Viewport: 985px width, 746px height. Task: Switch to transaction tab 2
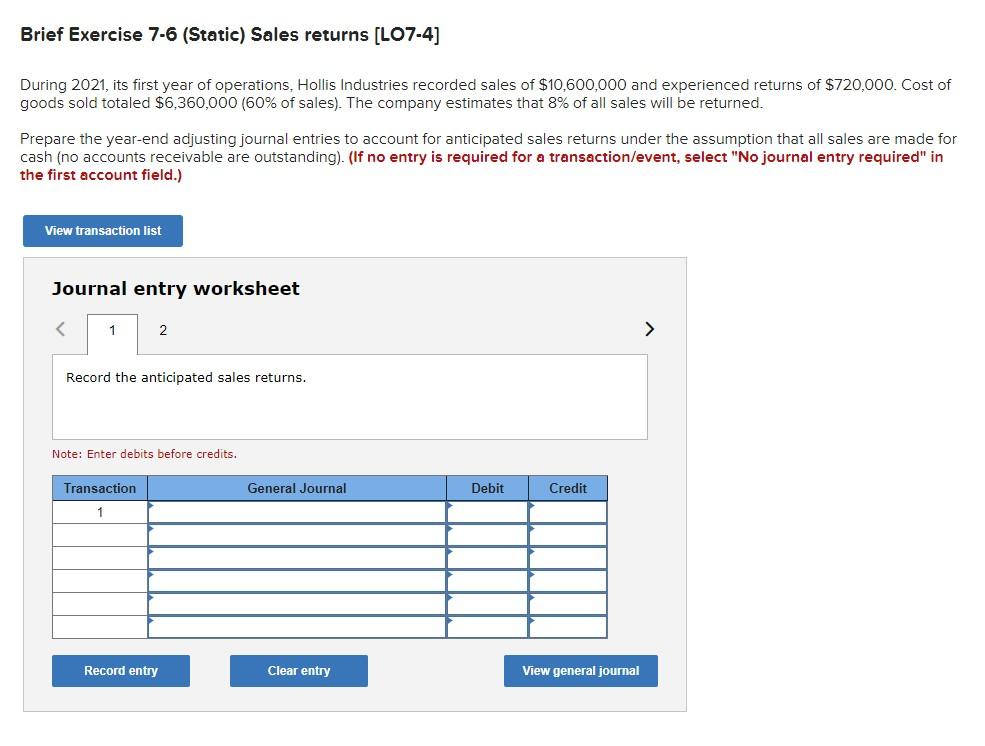click(x=162, y=329)
